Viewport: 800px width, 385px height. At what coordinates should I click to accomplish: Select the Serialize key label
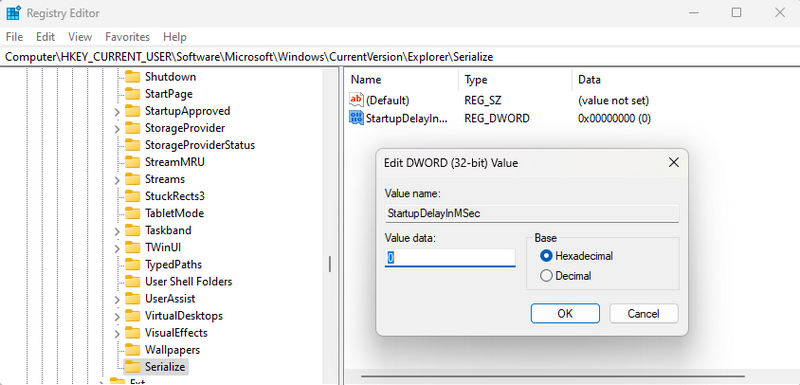[x=165, y=367]
